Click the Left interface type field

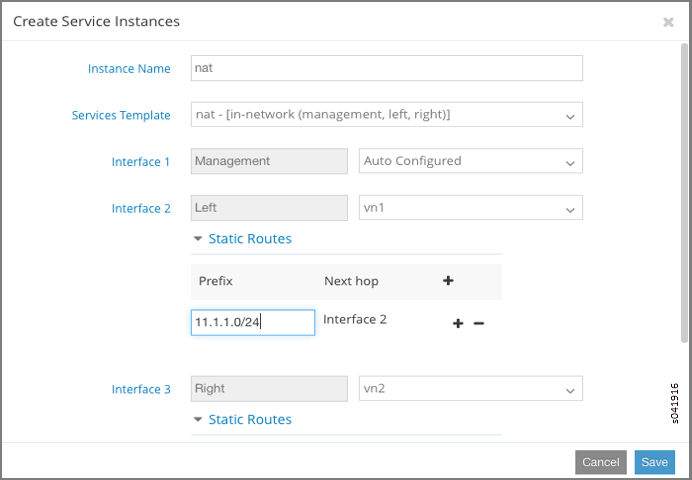(269, 208)
